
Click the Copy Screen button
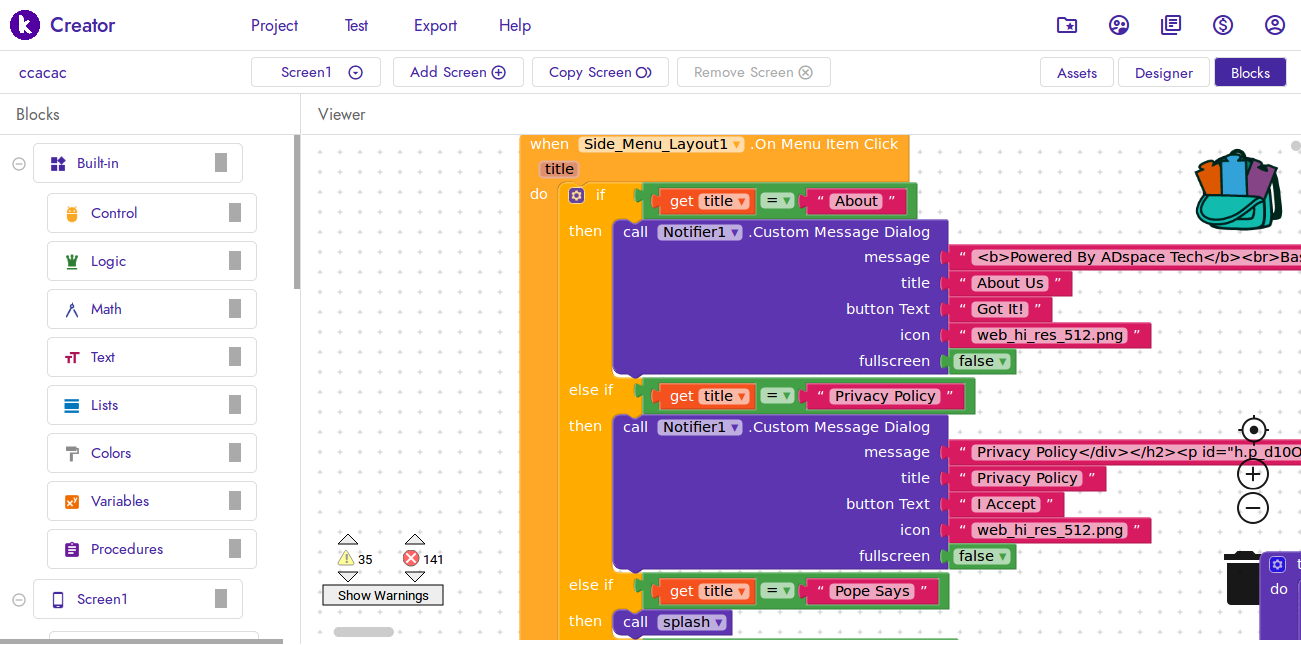point(600,72)
